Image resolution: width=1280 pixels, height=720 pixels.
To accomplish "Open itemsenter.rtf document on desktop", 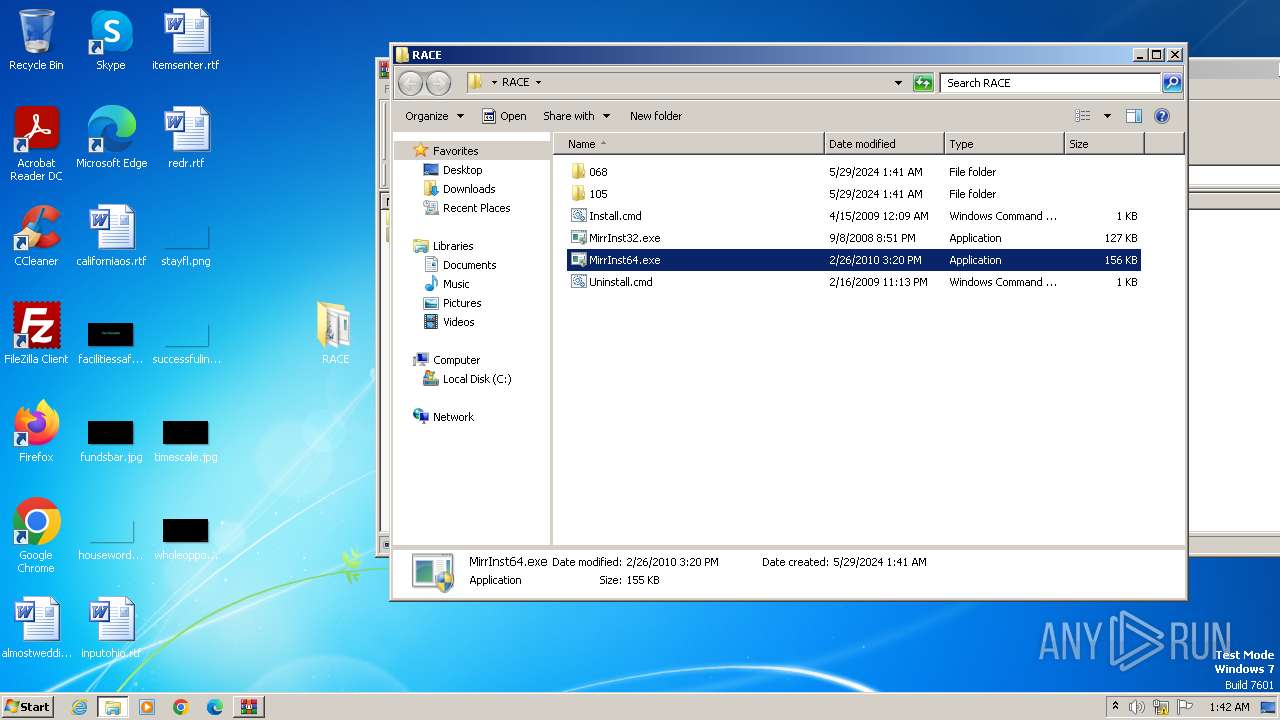I will (x=186, y=40).
